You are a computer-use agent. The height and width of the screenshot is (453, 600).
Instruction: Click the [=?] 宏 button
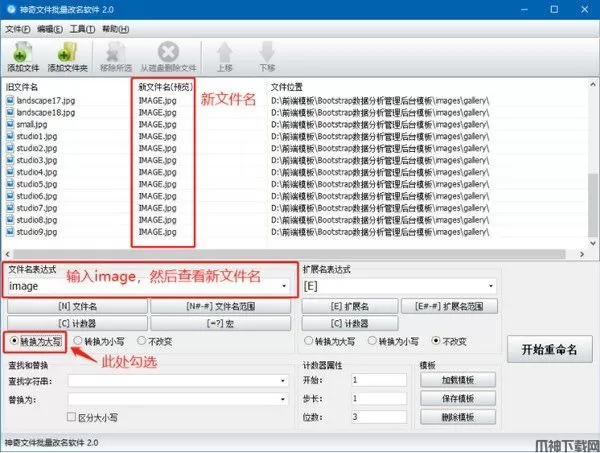[221, 323]
